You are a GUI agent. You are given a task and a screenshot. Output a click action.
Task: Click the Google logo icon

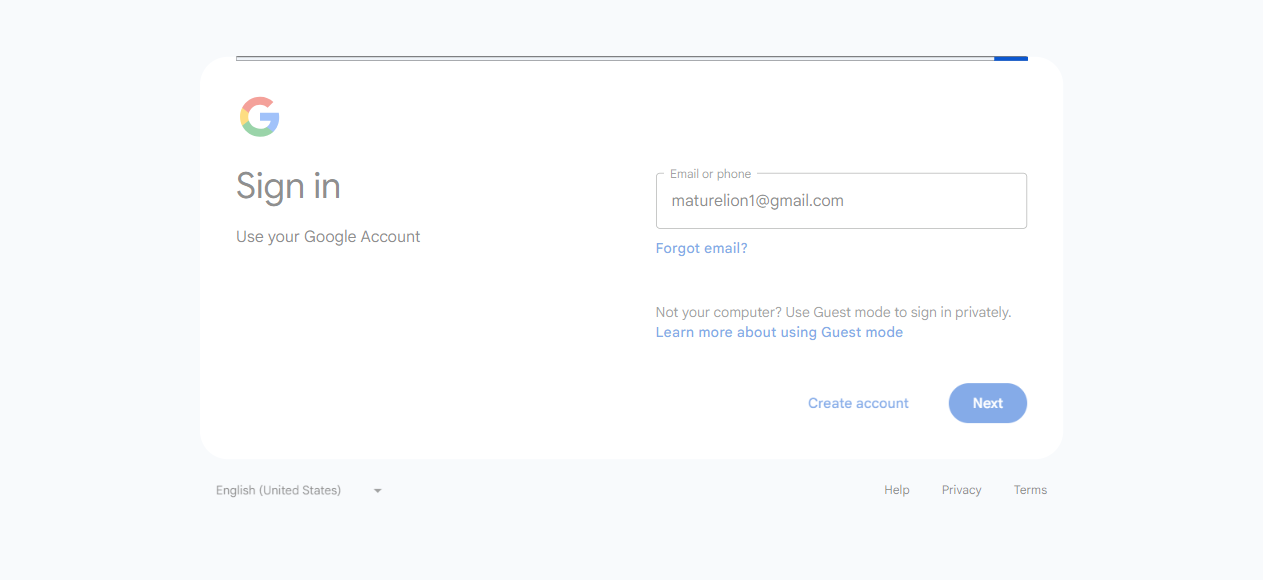point(259,117)
